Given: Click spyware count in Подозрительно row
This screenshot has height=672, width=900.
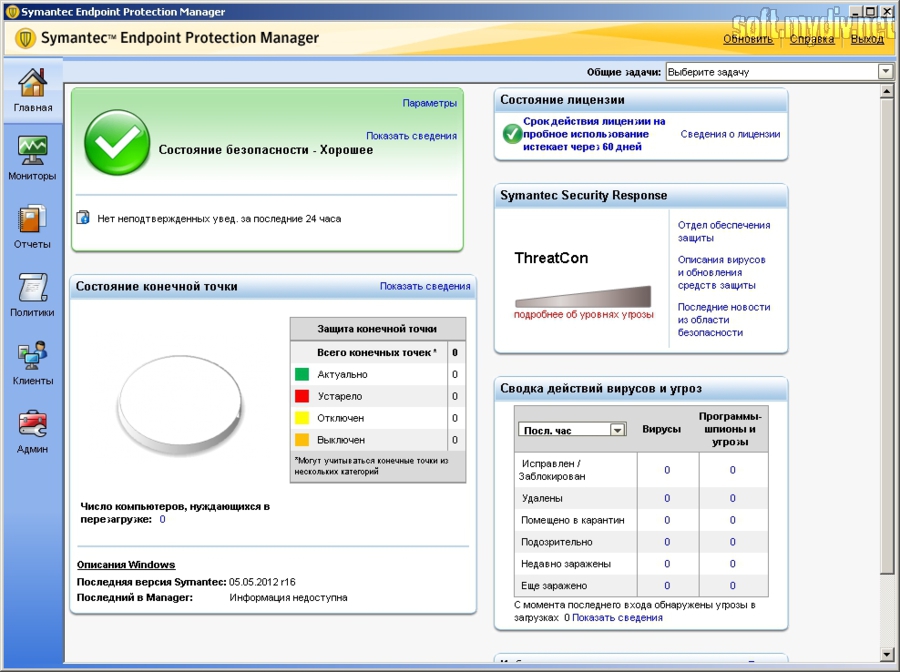Looking at the screenshot, I should (x=732, y=542).
